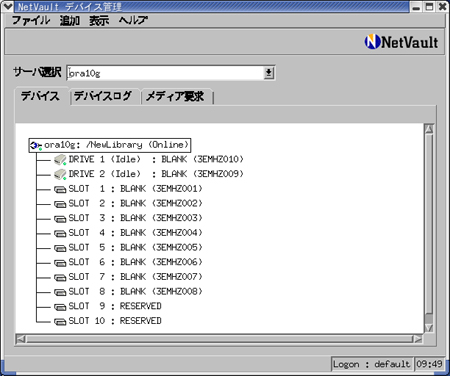Select the DRIVE 1 tape drive icon
450x376 pixels.
pos(60,160)
